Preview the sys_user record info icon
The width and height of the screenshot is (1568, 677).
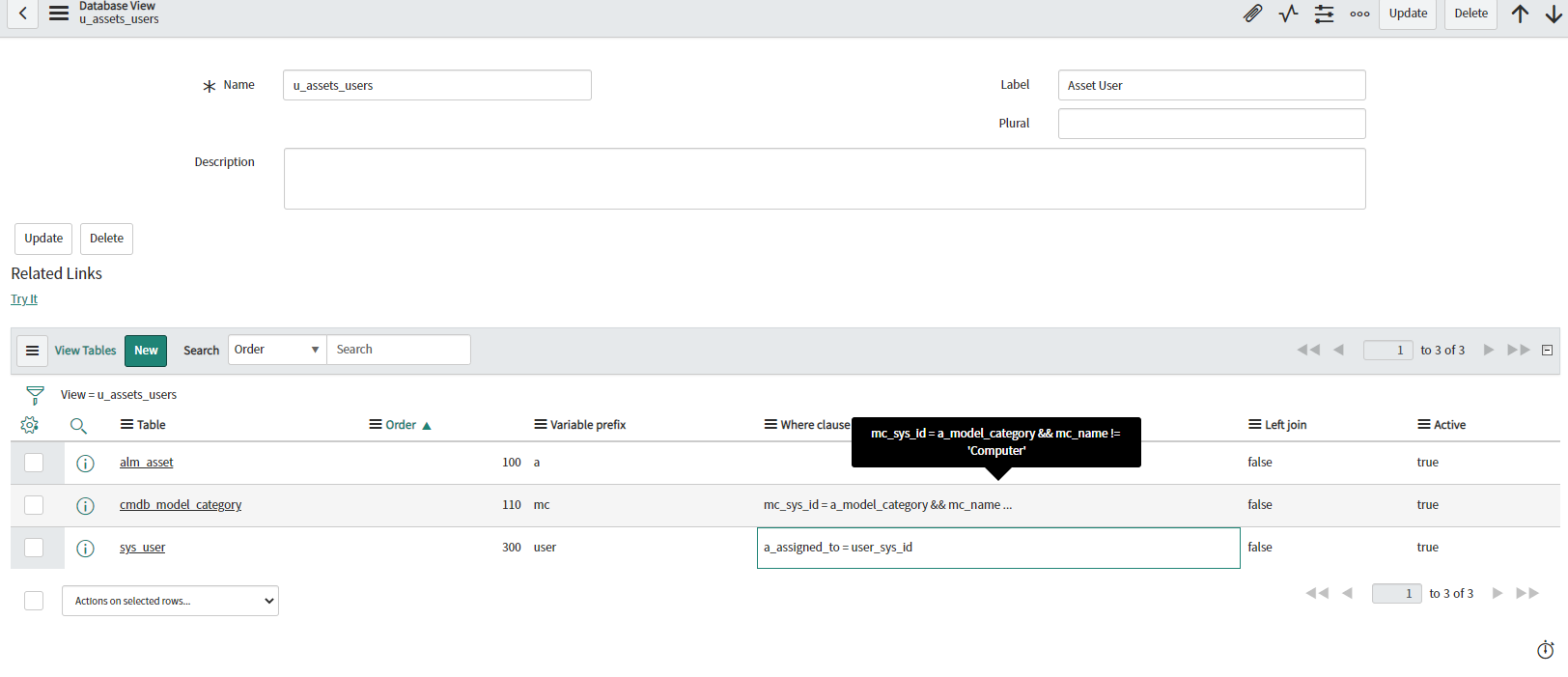tap(85, 549)
